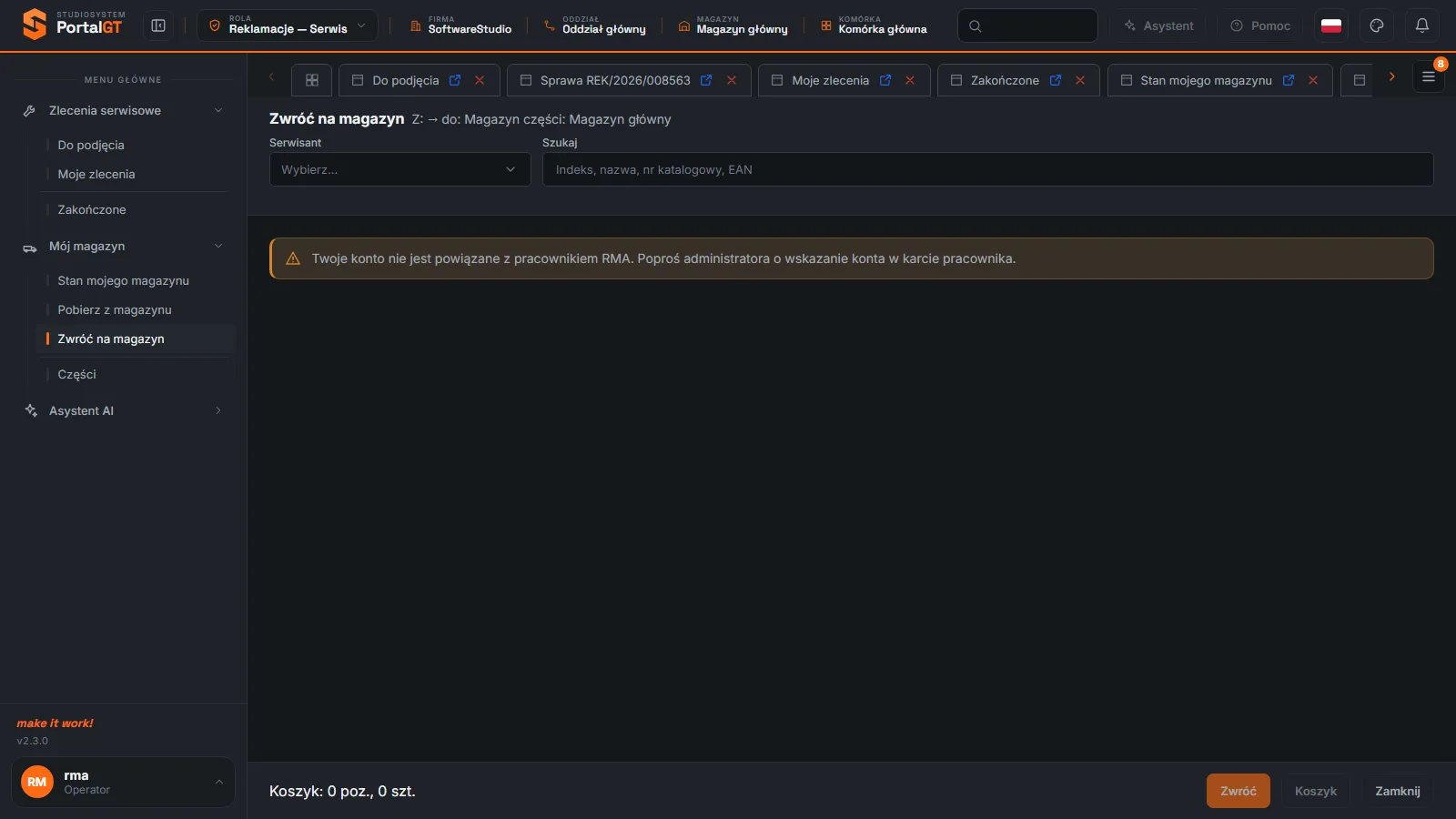
Task: Close Stan mojego magazynu tab
Action: click(1313, 80)
